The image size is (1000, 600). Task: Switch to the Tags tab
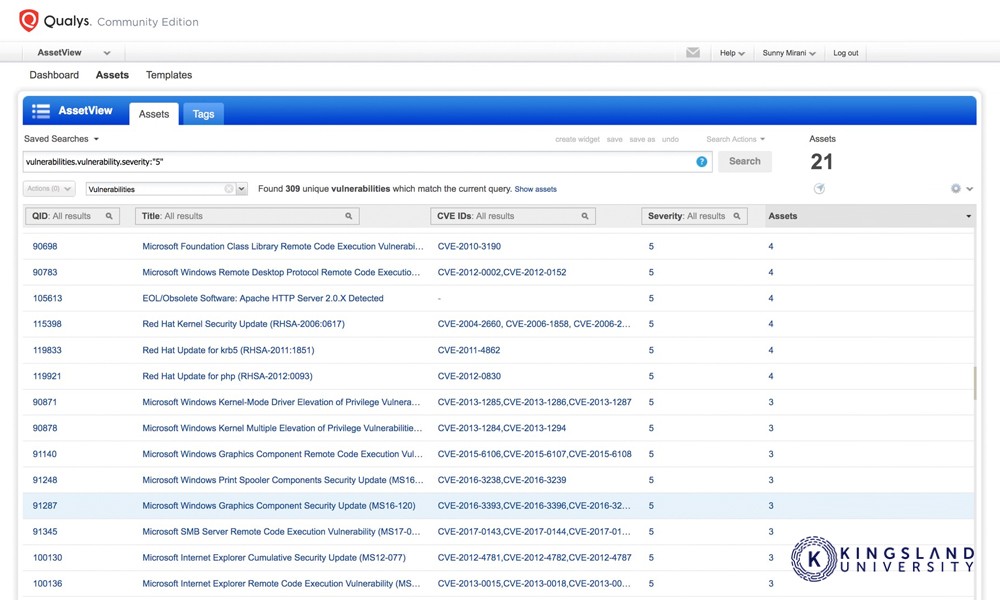point(203,113)
